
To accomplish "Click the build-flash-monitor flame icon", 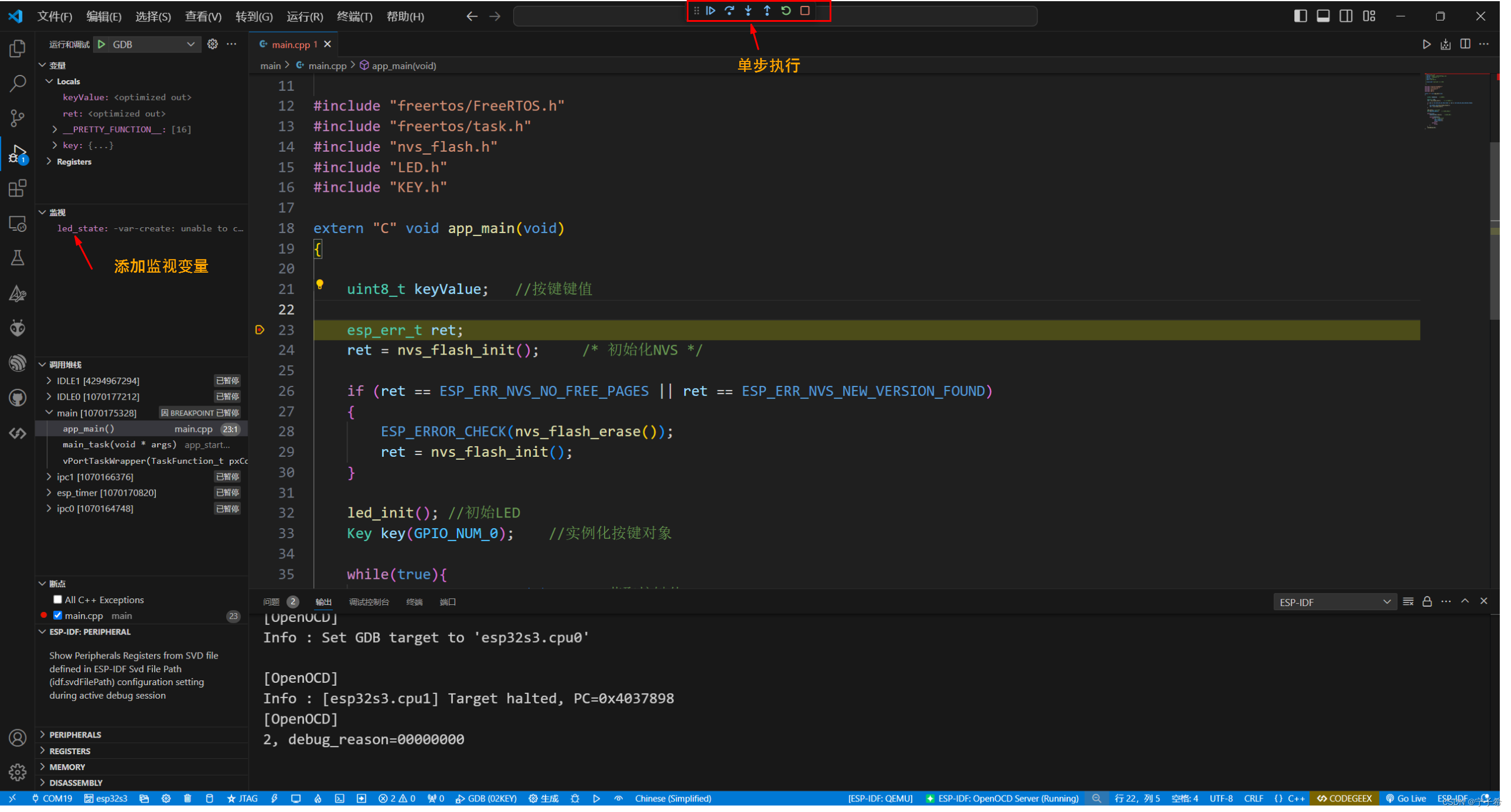I will [x=318, y=799].
